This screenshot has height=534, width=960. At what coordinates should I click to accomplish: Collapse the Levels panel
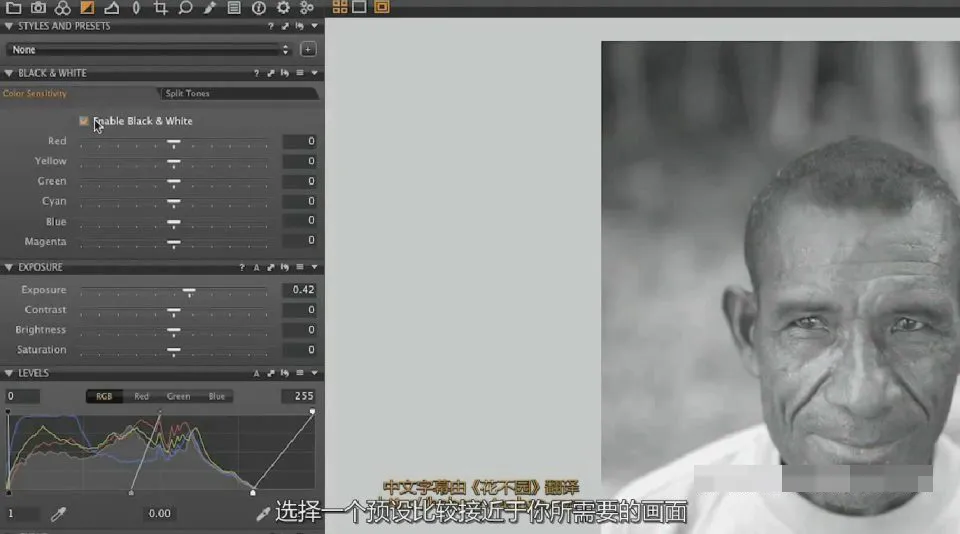click(x=9, y=373)
